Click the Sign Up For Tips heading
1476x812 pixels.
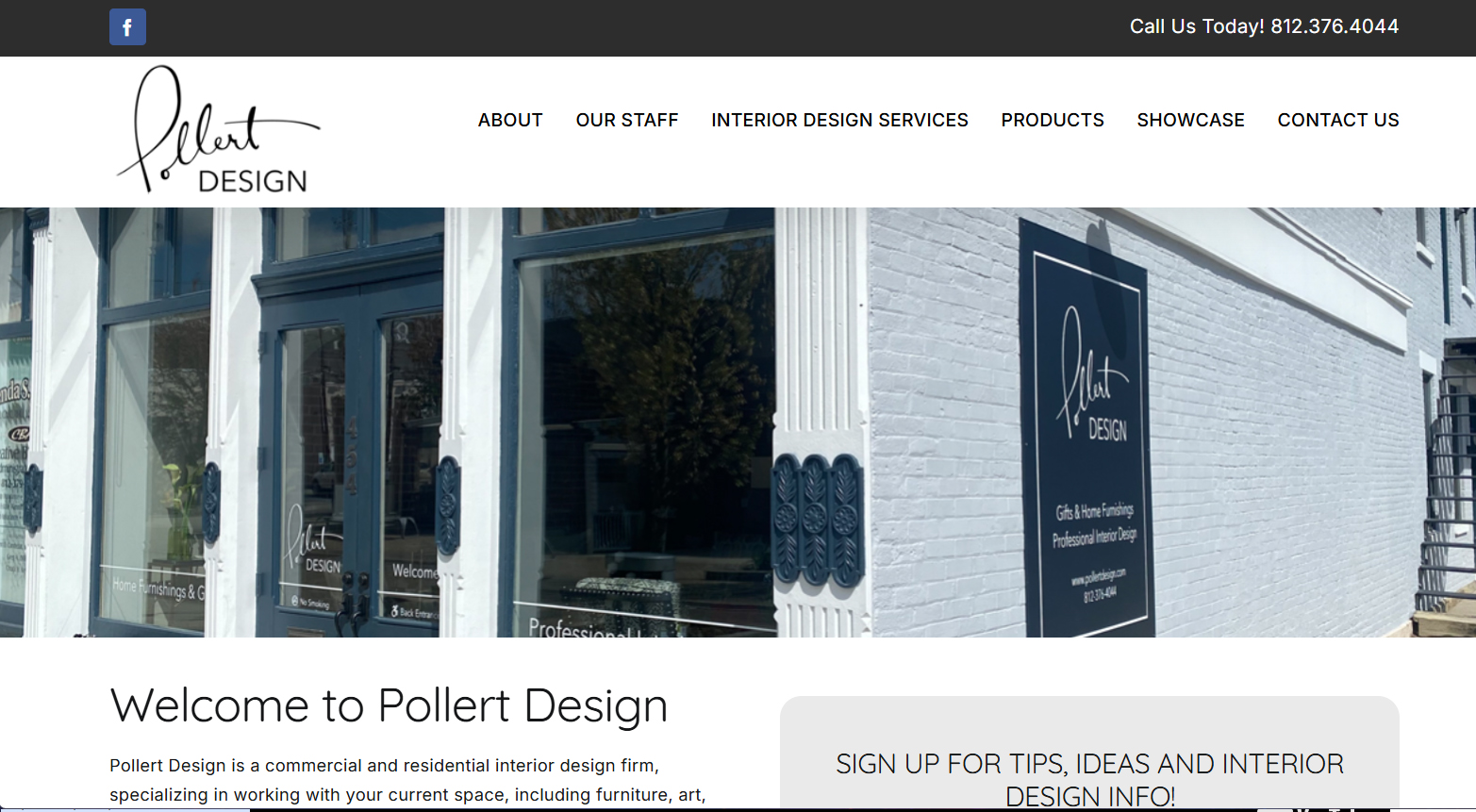1089,779
